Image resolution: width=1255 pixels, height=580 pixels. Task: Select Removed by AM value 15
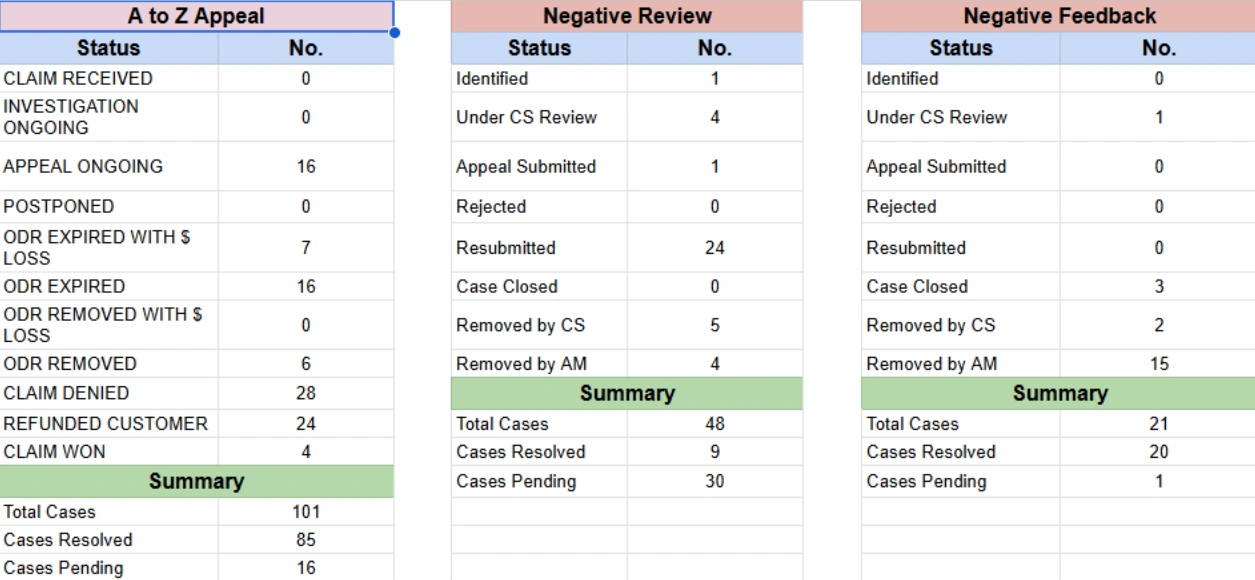[1158, 364]
